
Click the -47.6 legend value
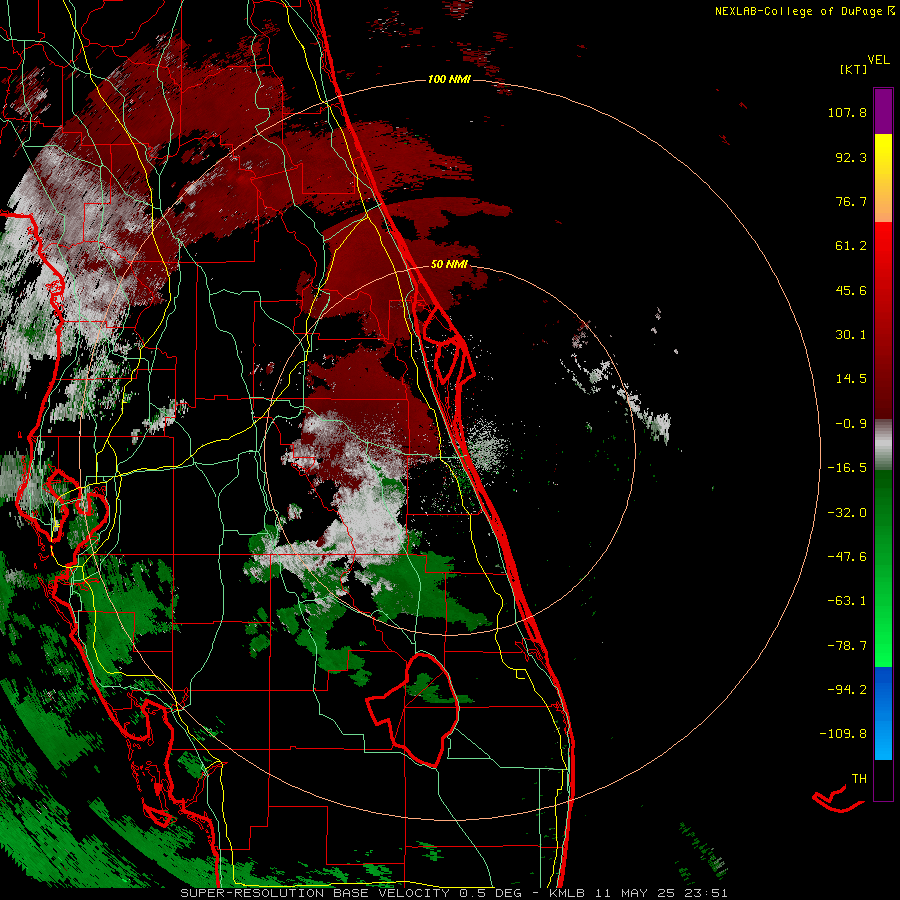pyautogui.click(x=847, y=557)
